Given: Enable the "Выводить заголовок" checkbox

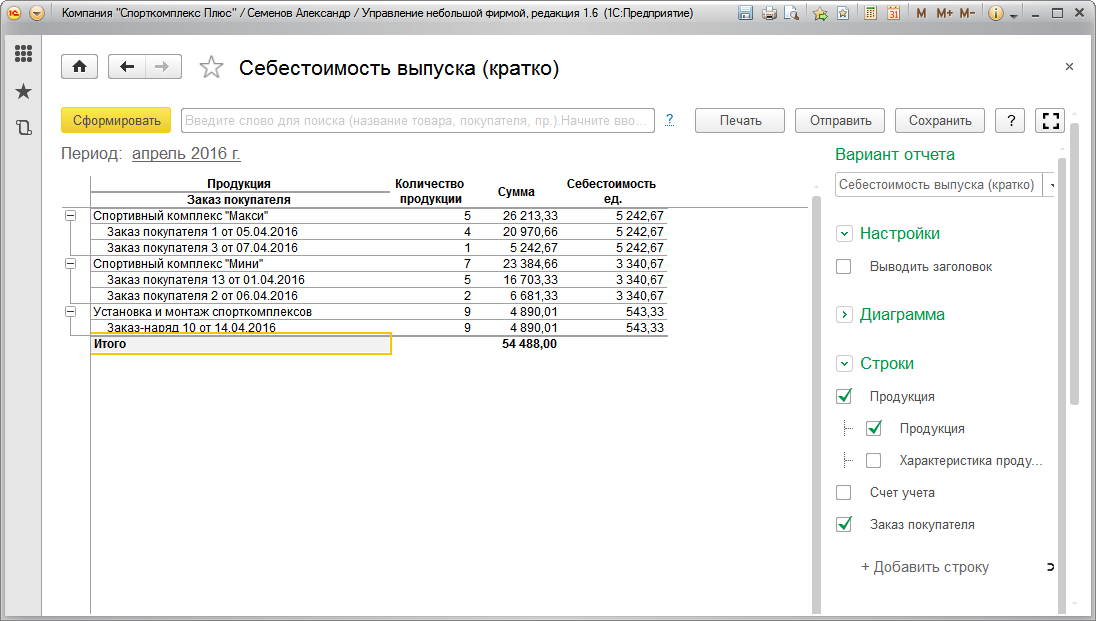Looking at the screenshot, I should (x=844, y=267).
